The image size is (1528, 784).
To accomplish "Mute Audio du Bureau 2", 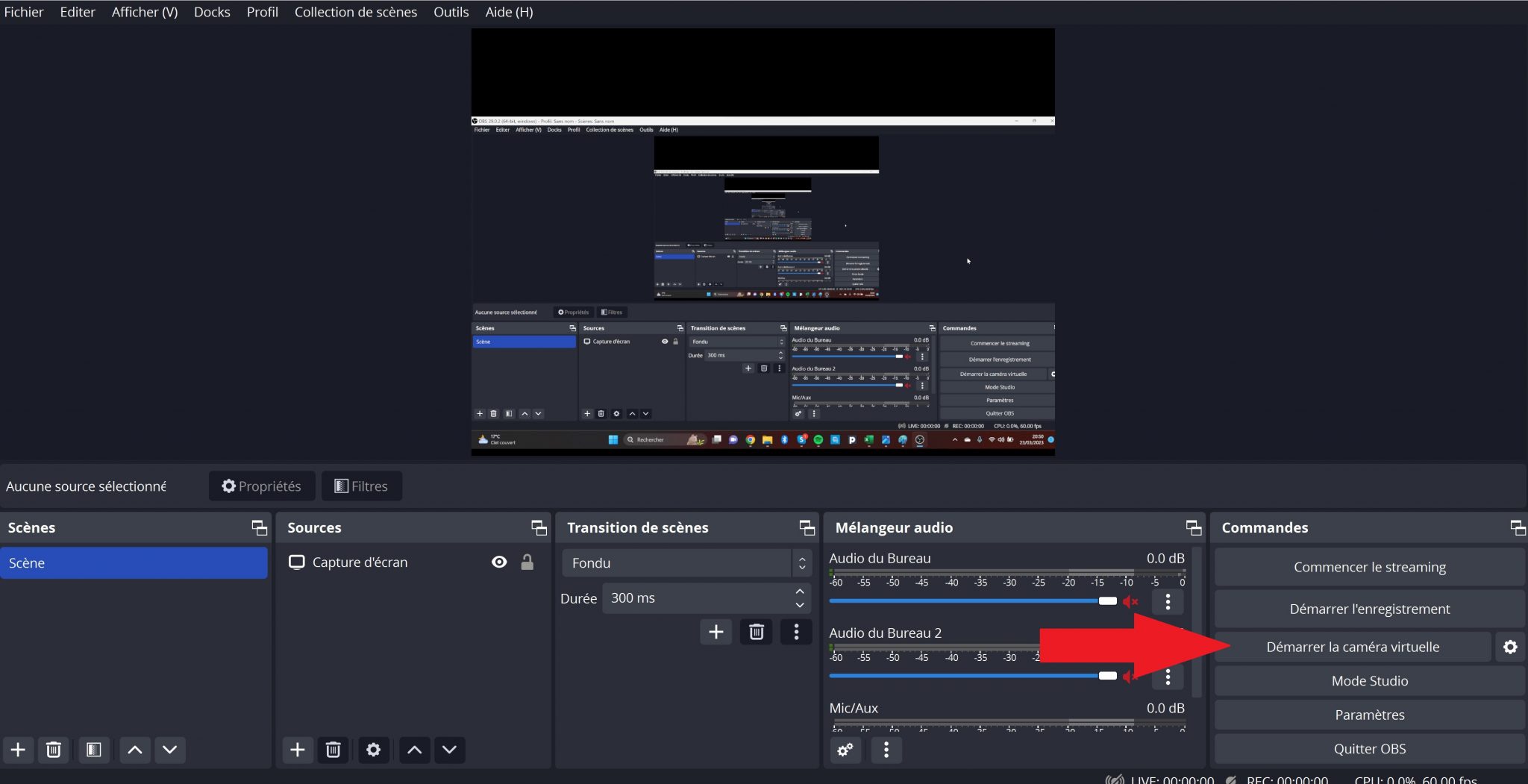I will click(x=1129, y=676).
